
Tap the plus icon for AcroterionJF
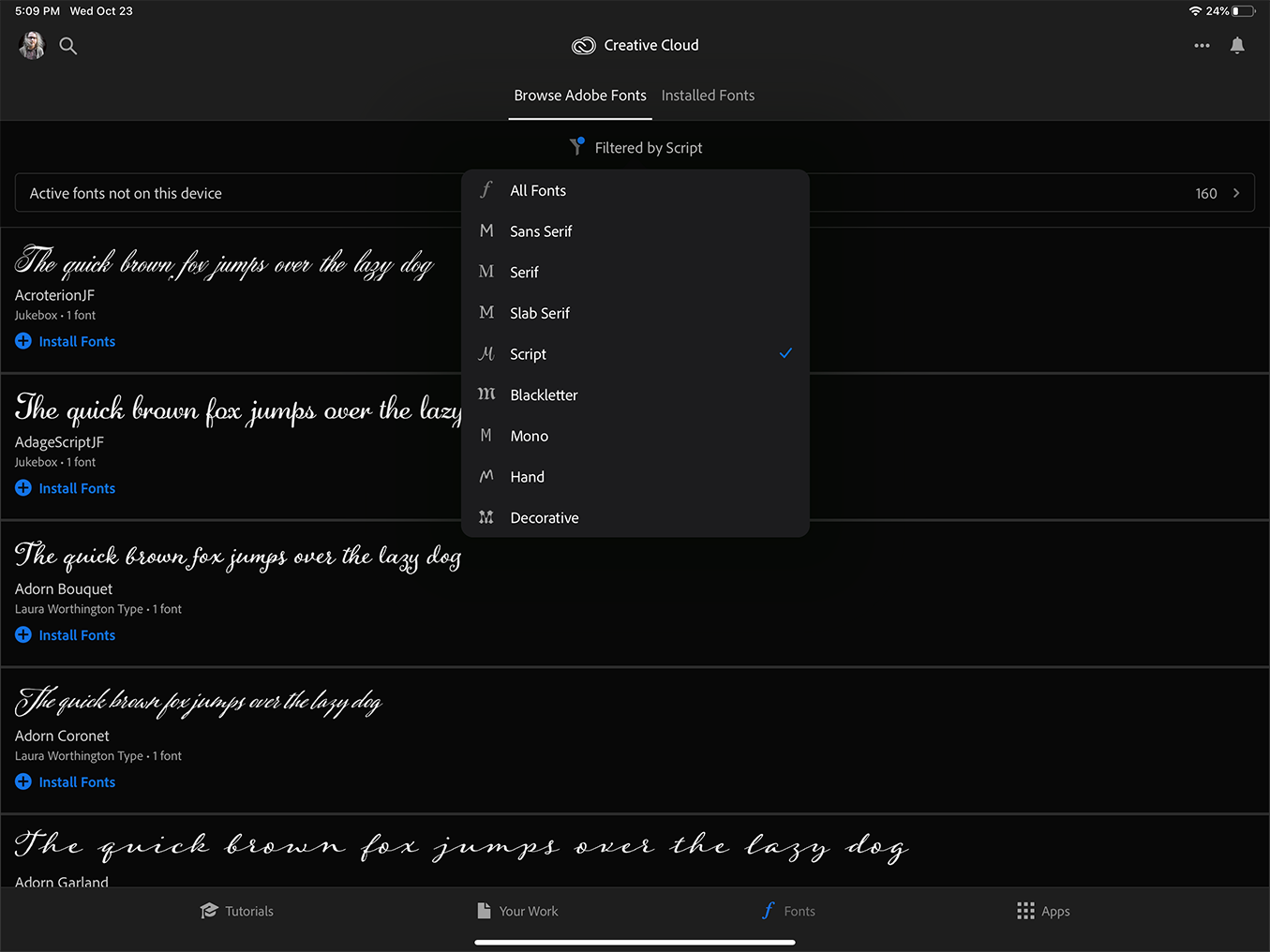point(23,341)
